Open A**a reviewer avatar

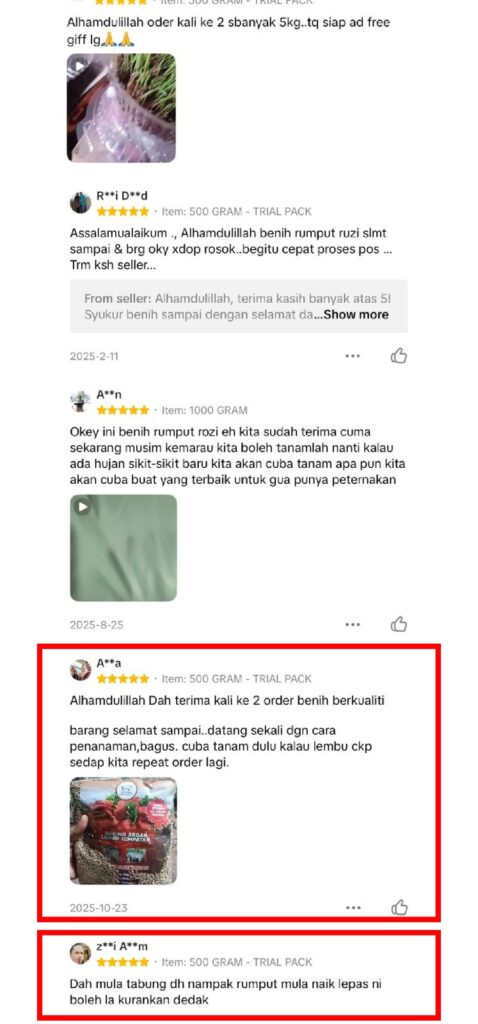point(80,669)
